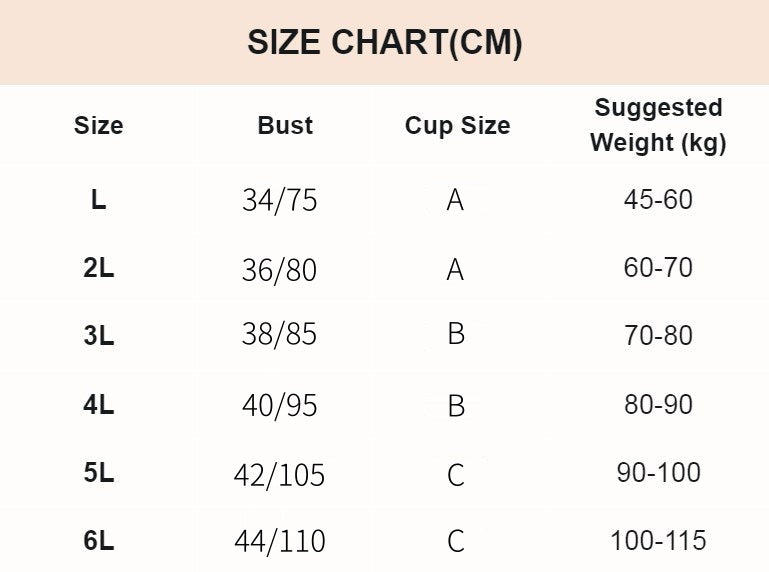Image resolution: width=769 pixels, height=572 pixels.
Task: Click the Suggested Weight (kg) header
Action: pos(658,126)
